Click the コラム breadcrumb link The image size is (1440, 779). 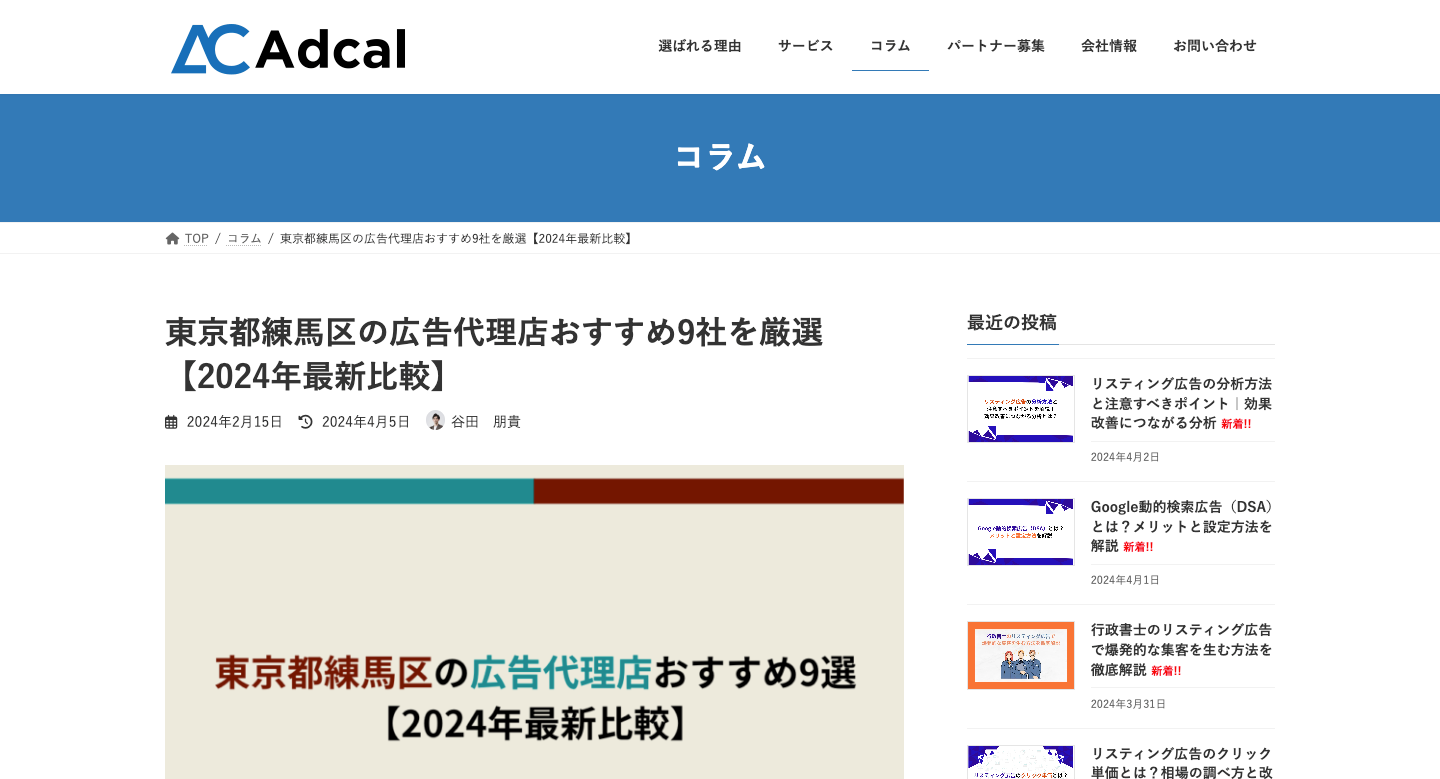tap(243, 238)
